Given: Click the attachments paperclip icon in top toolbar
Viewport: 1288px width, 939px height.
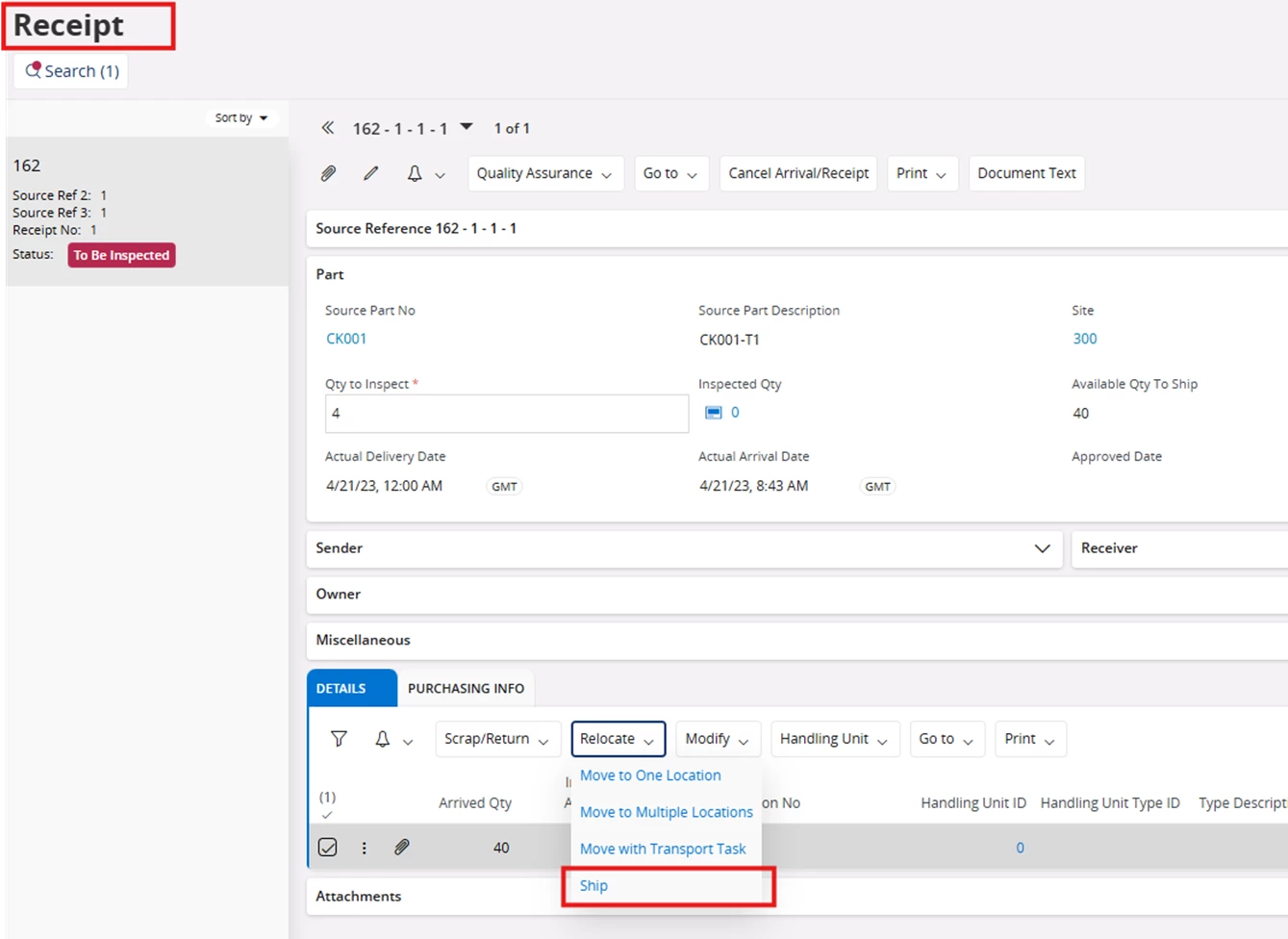Looking at the screenshot, I should 328,173.
